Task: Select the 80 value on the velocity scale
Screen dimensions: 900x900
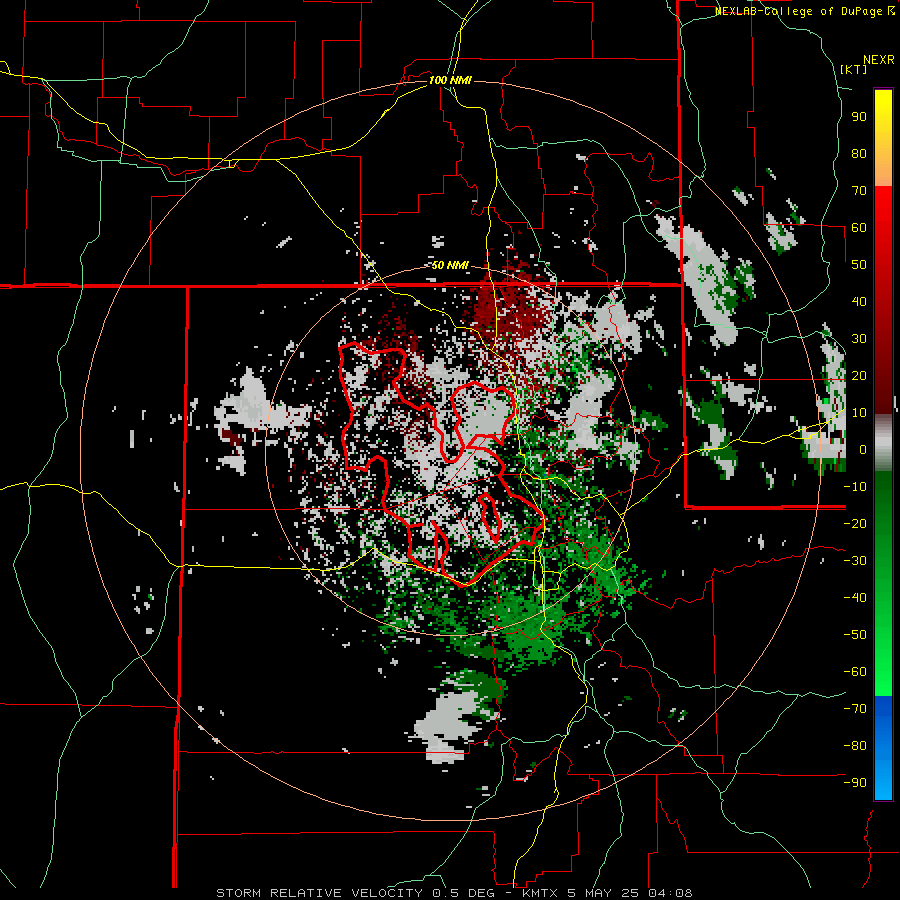Action: click(x=859, y=154)
